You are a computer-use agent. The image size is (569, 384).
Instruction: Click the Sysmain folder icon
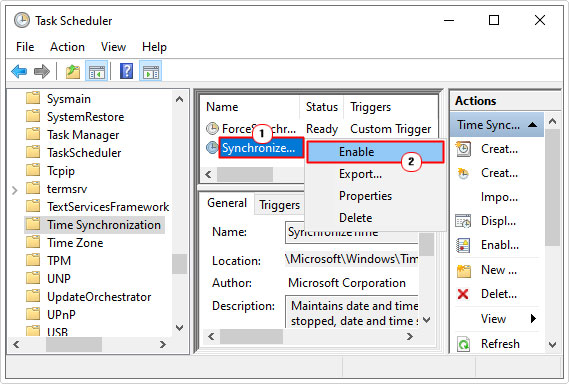coord(33,98)
